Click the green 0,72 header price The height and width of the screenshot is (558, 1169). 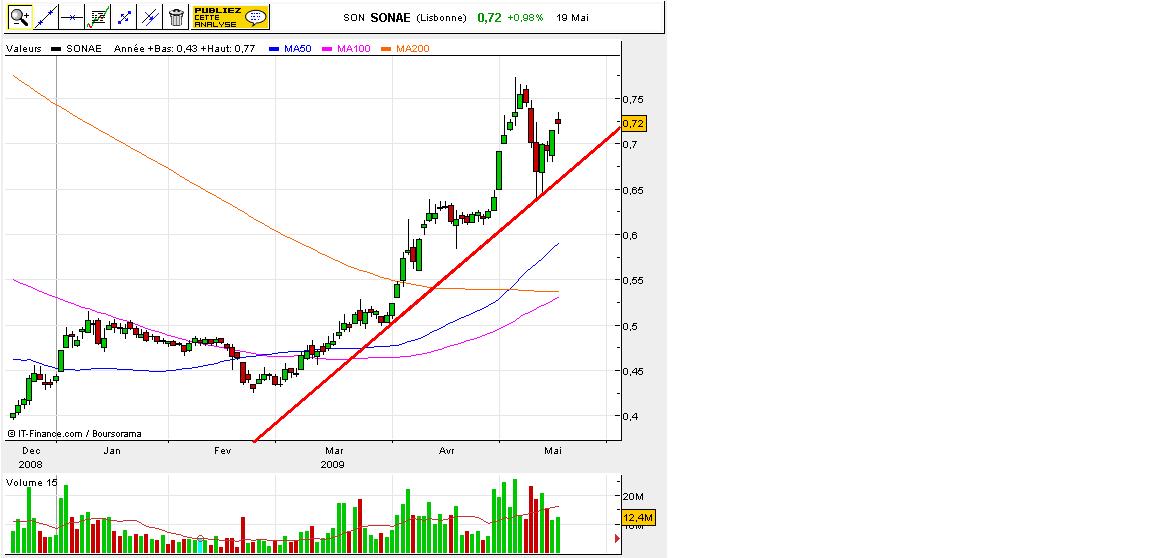coord(489,17)
